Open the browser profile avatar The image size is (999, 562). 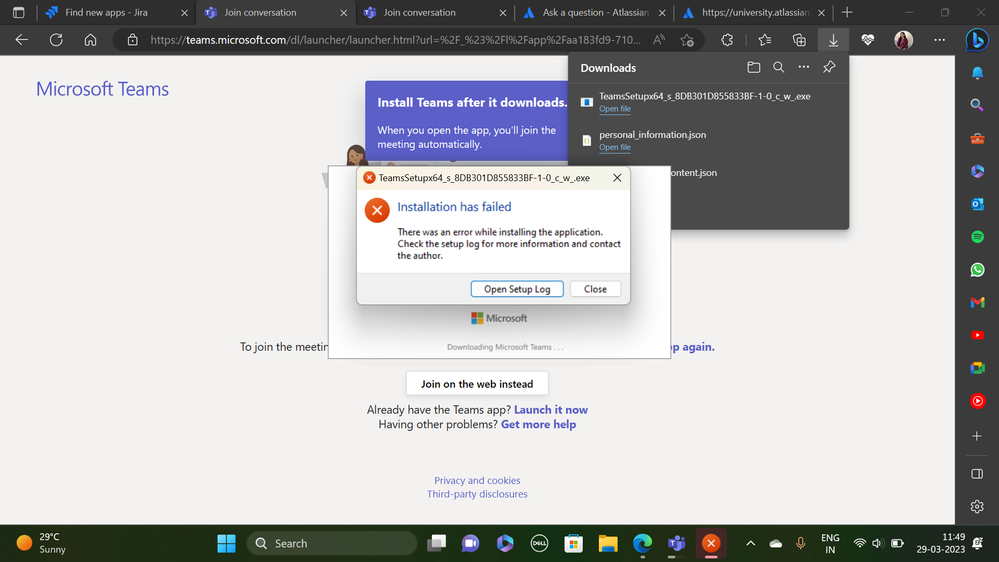click(903, 40)
